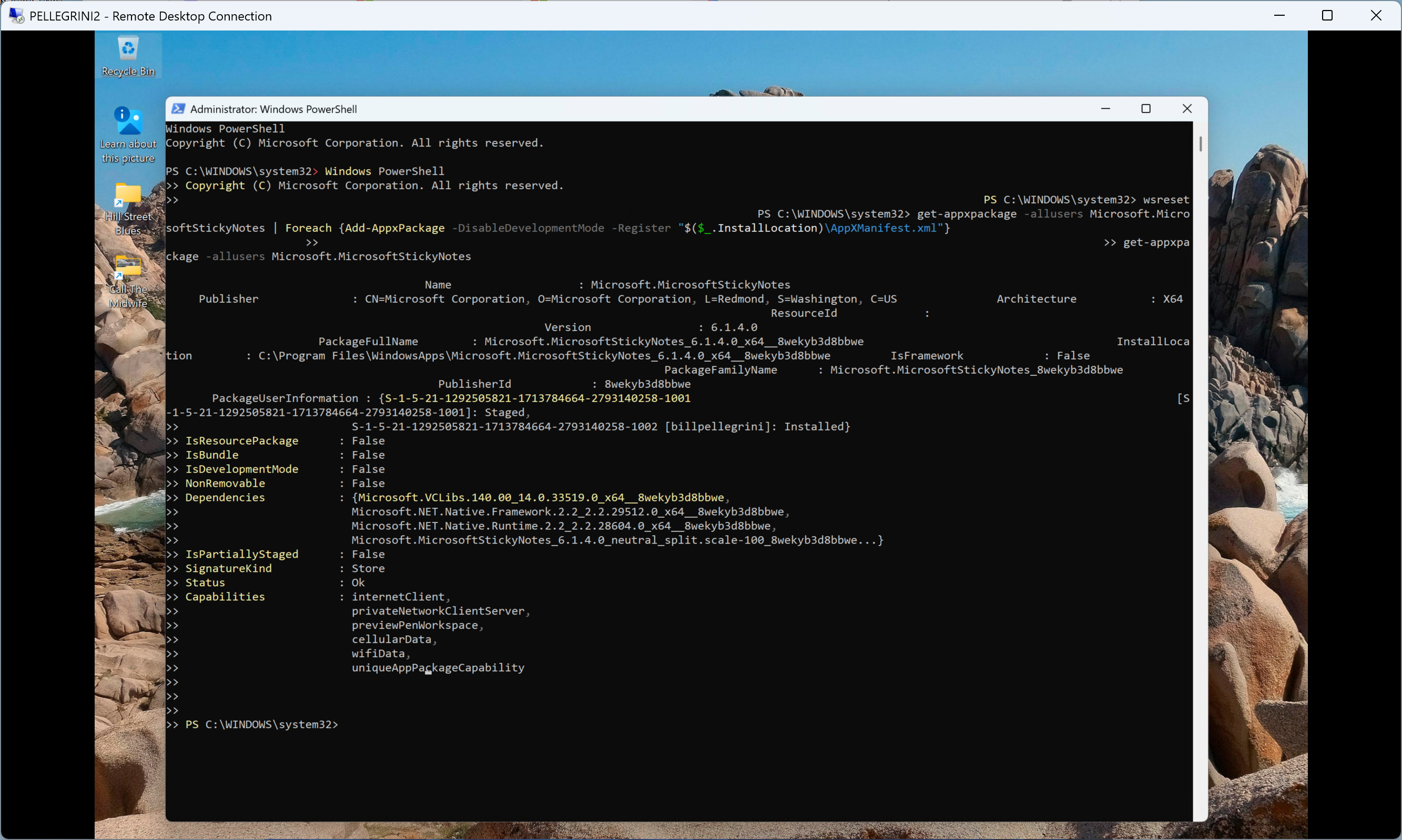Click the 'Publisher' property label
Viewport: 1402px width, 840px height.
click(229, 298)
